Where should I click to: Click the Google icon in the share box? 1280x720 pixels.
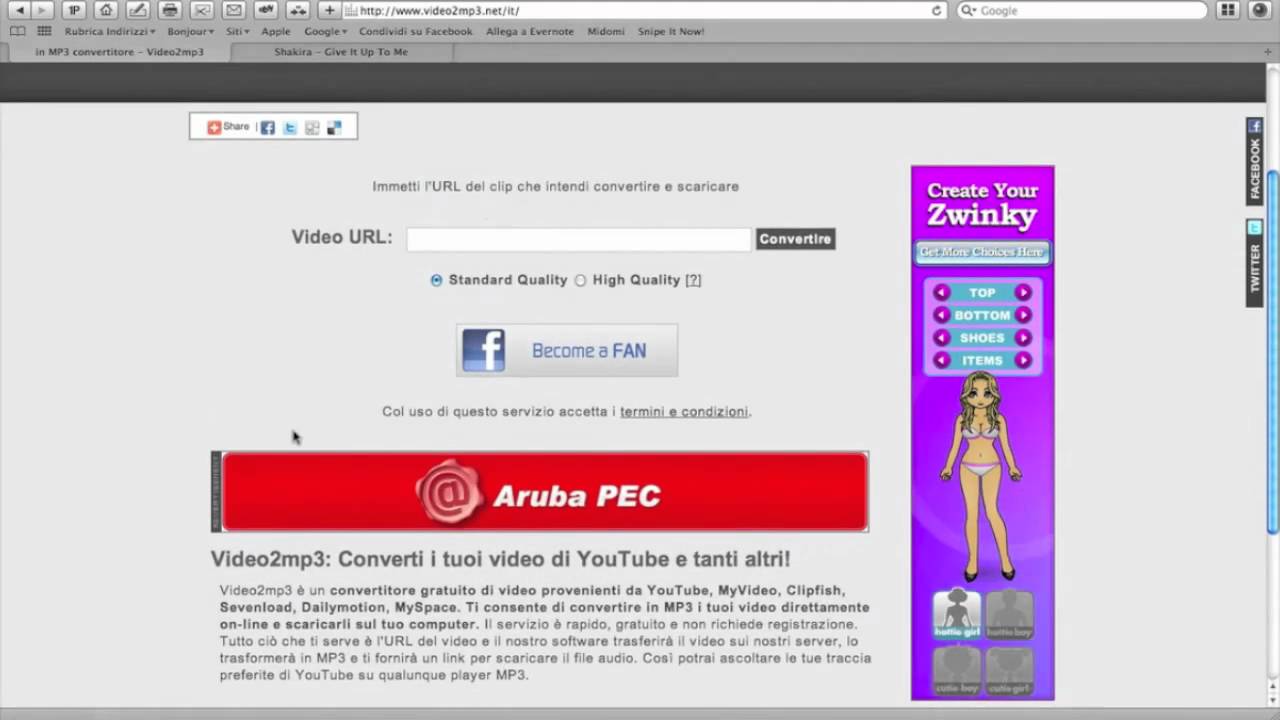coord(312,127)
